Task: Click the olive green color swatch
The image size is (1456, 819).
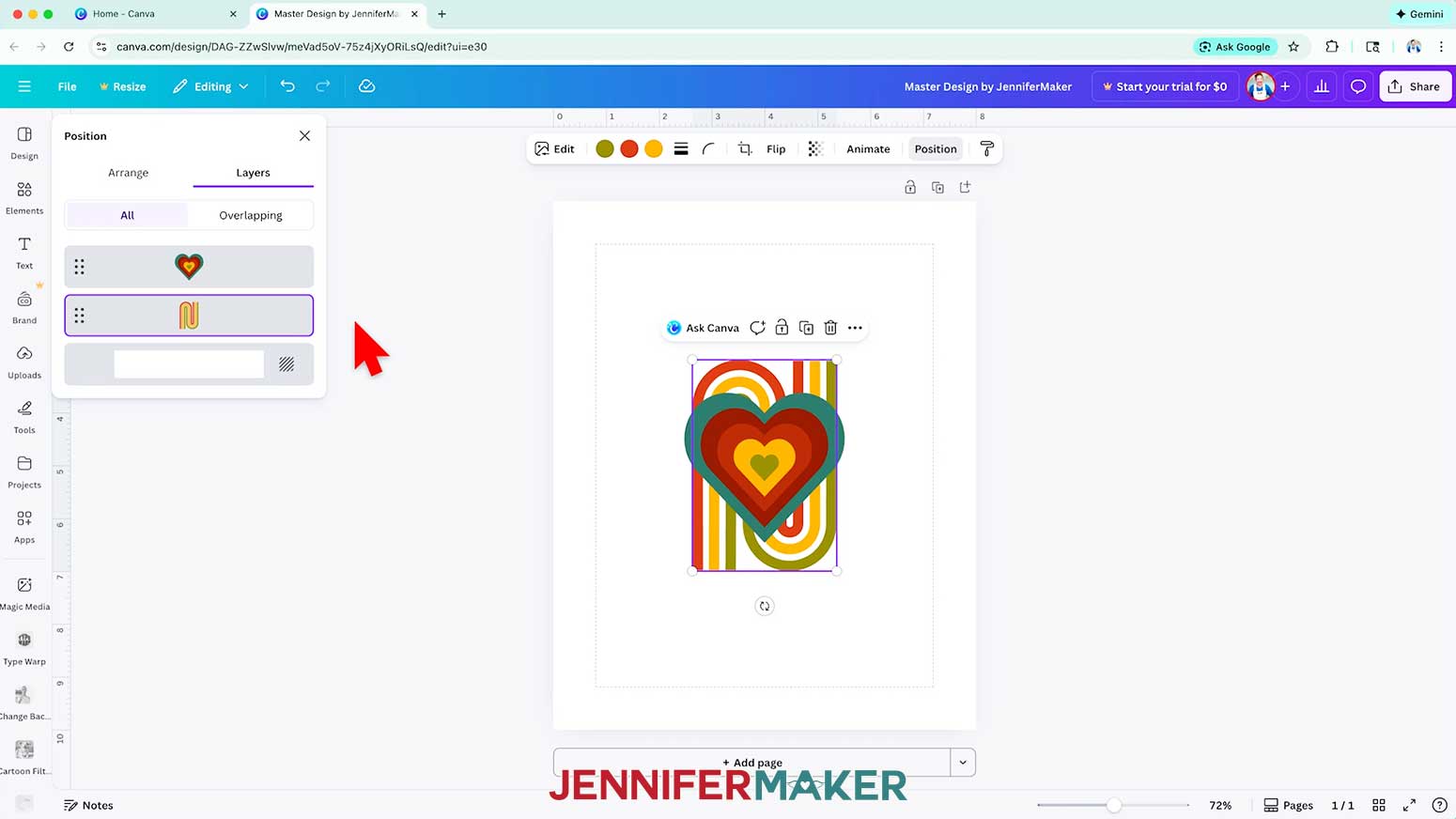Action: [605, 148]
